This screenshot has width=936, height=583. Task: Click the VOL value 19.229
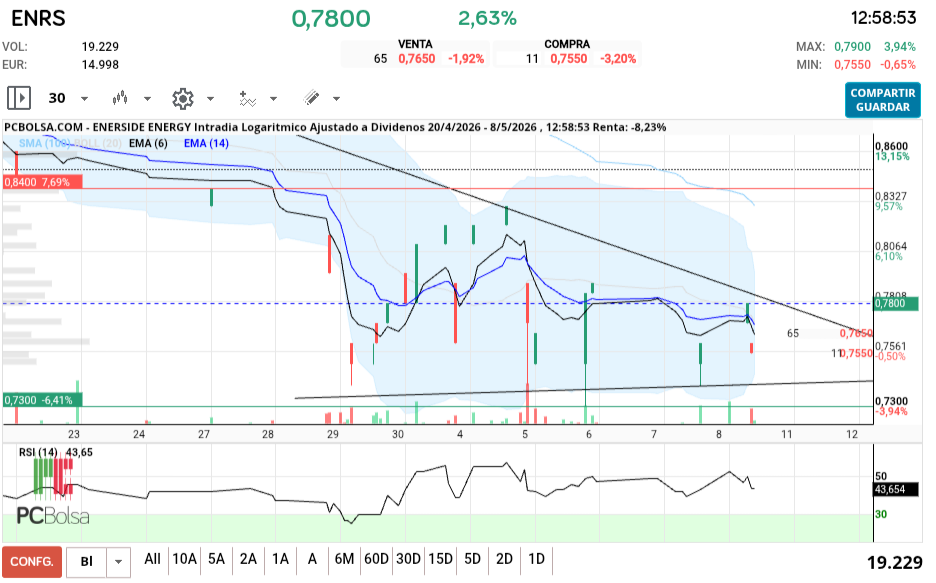[100, 47]
